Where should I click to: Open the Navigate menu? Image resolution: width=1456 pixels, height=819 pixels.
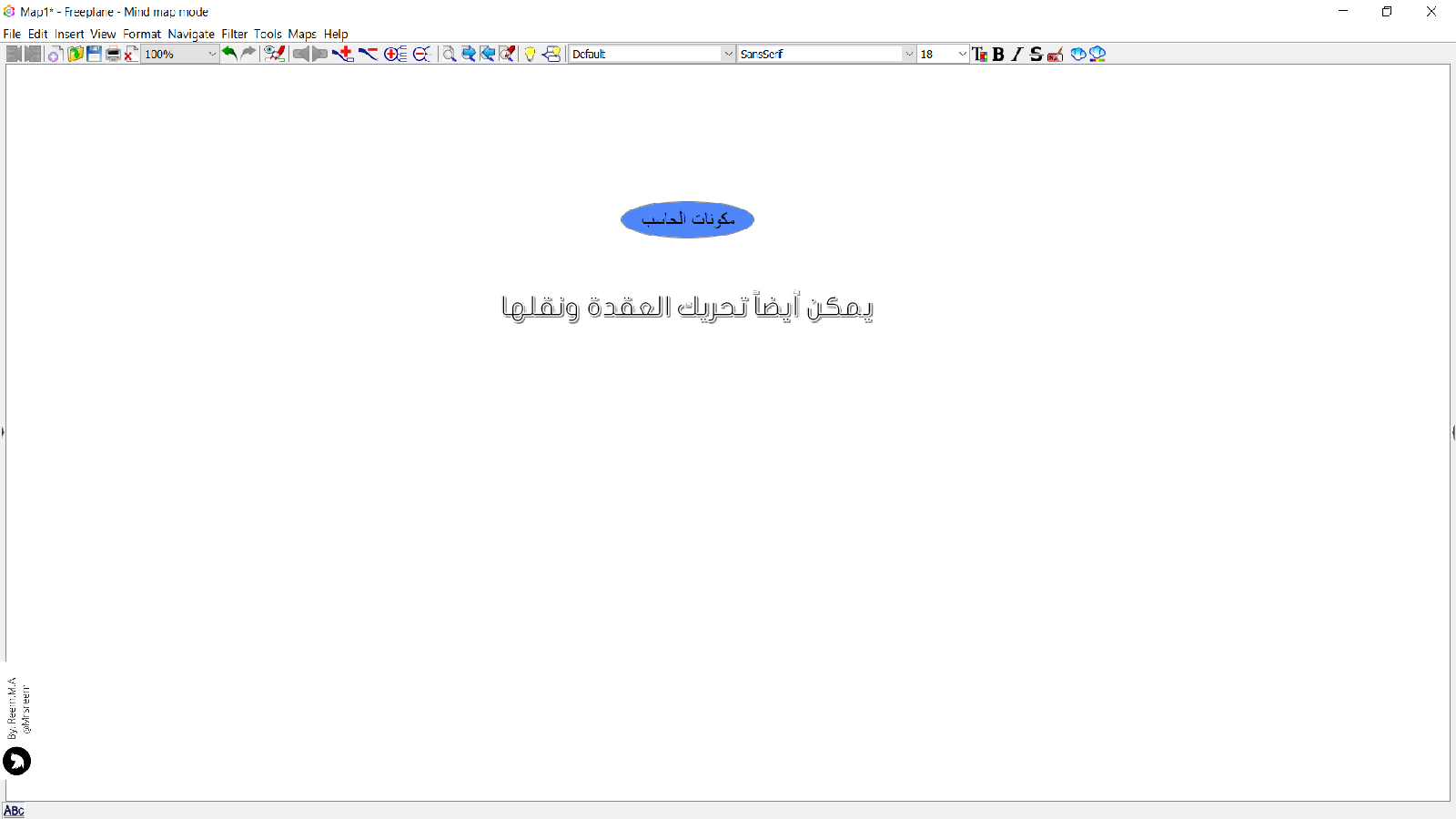pos(191,34)
